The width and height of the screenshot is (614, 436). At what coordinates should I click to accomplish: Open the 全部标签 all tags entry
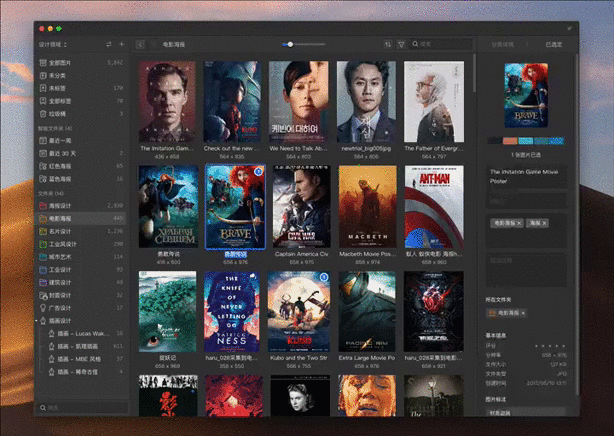pyautogui.click(x=81, y=101)
